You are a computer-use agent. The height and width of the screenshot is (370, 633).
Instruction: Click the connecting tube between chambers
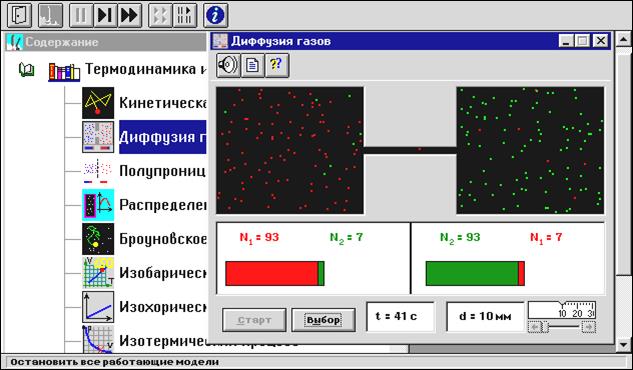(410, 150)
